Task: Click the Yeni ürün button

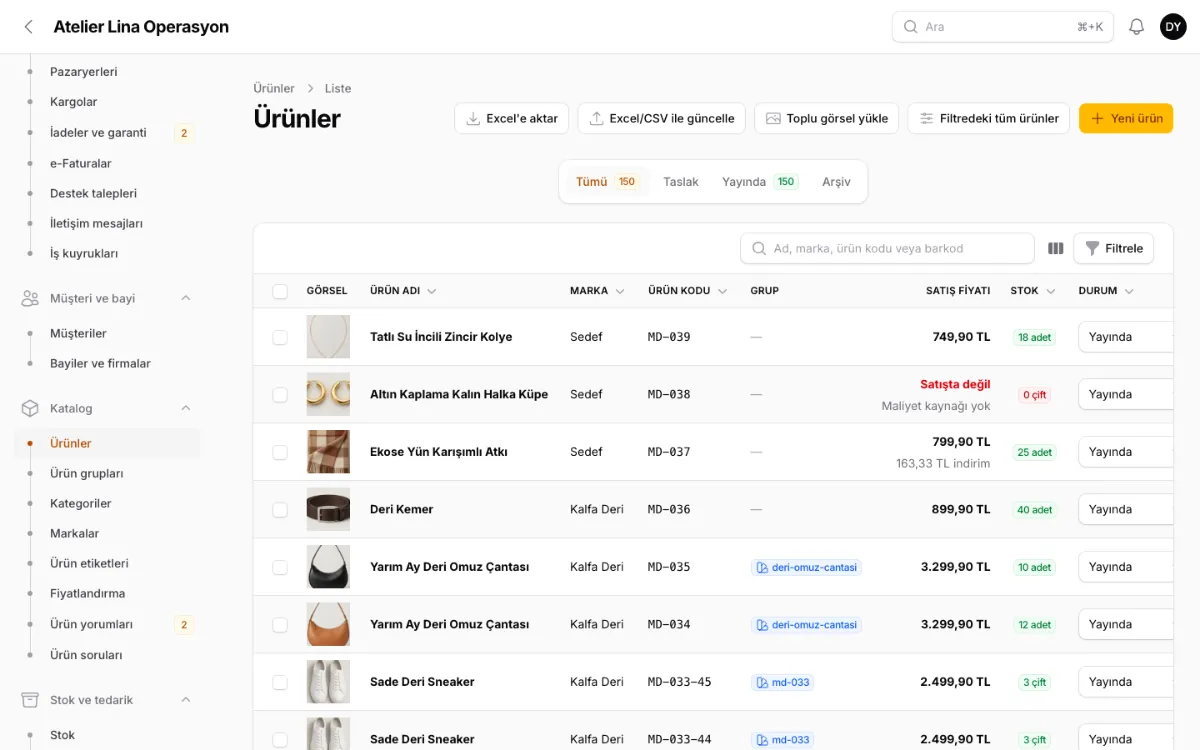Action: (1126, 118)
